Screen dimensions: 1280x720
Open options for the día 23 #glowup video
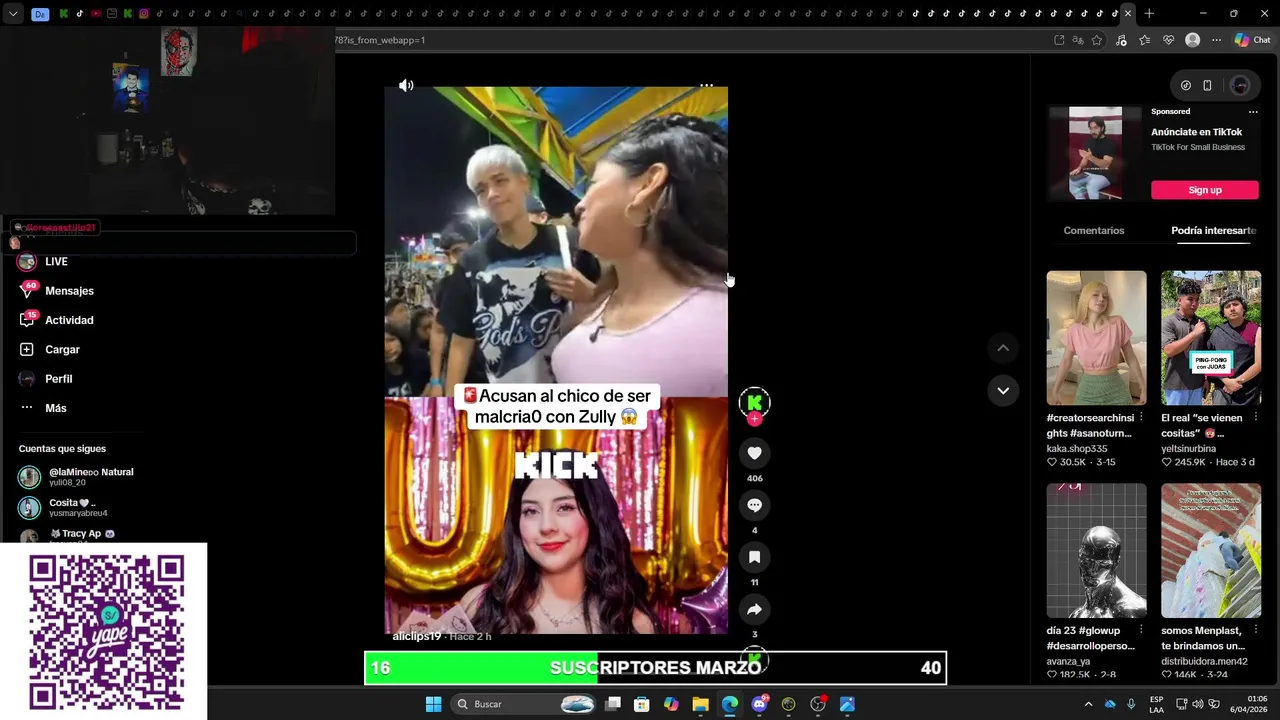click(1141, 631)
